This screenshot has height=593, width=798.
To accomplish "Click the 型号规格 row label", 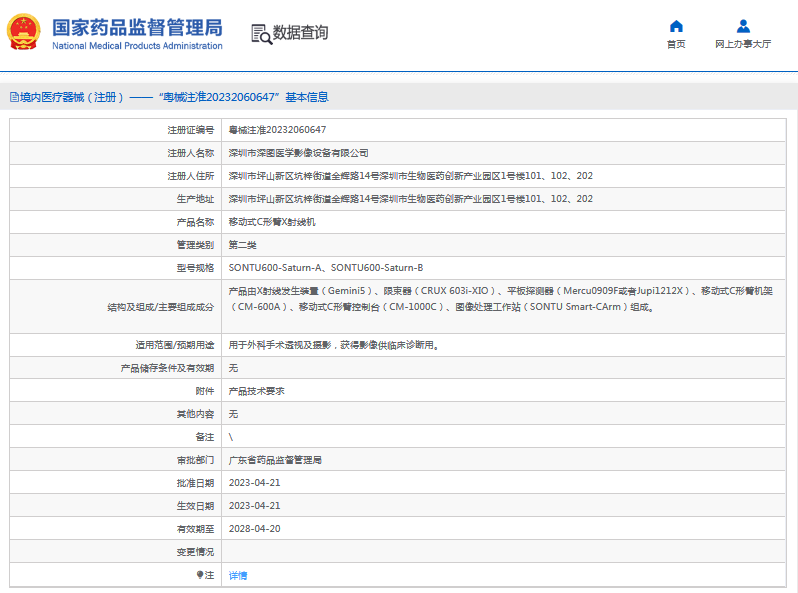I will [195, 268].
